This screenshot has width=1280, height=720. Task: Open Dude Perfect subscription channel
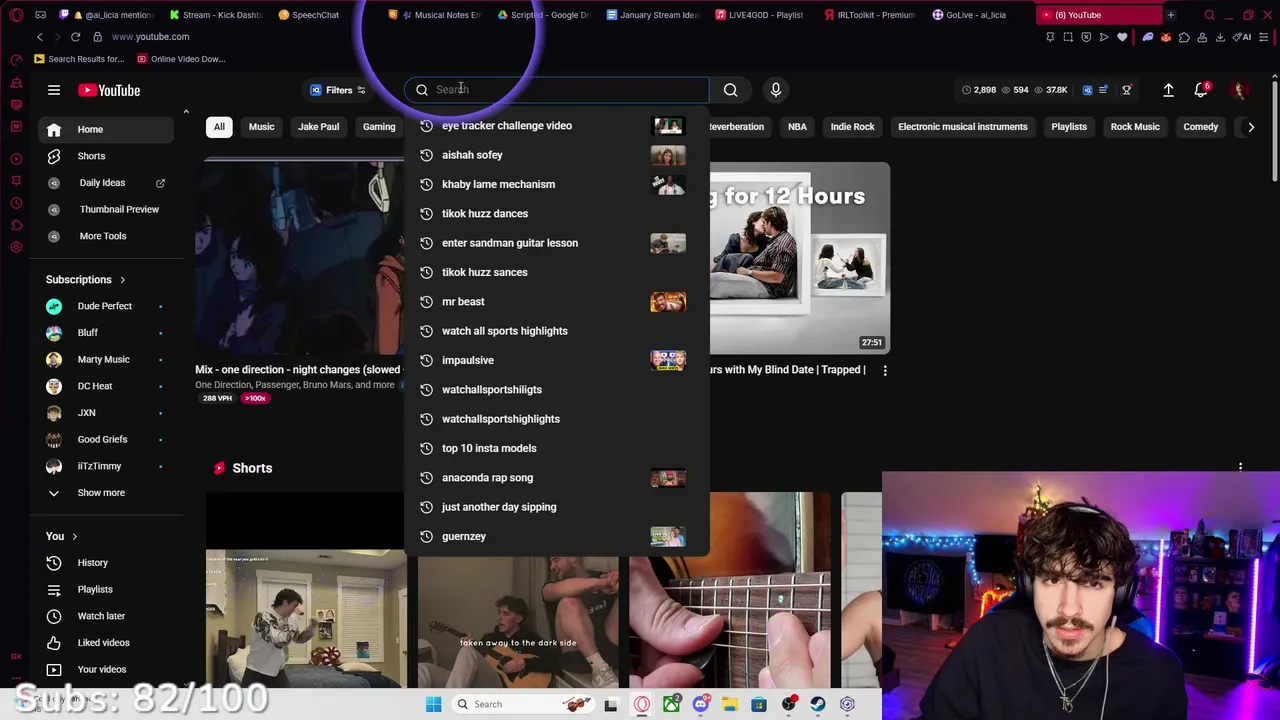(104, 306)
